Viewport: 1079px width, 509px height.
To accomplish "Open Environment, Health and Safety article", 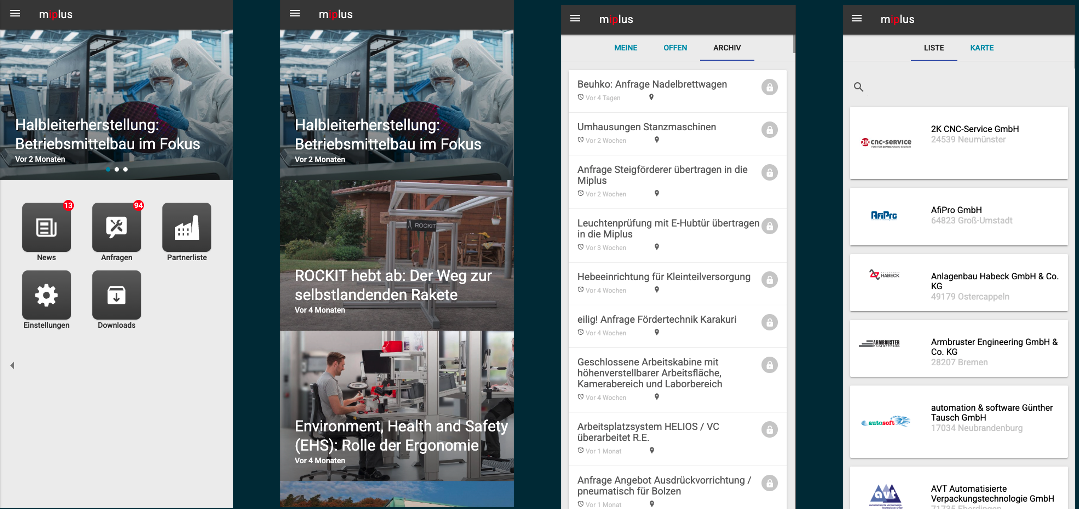I will pyautogui.click(x=396, y=405).
